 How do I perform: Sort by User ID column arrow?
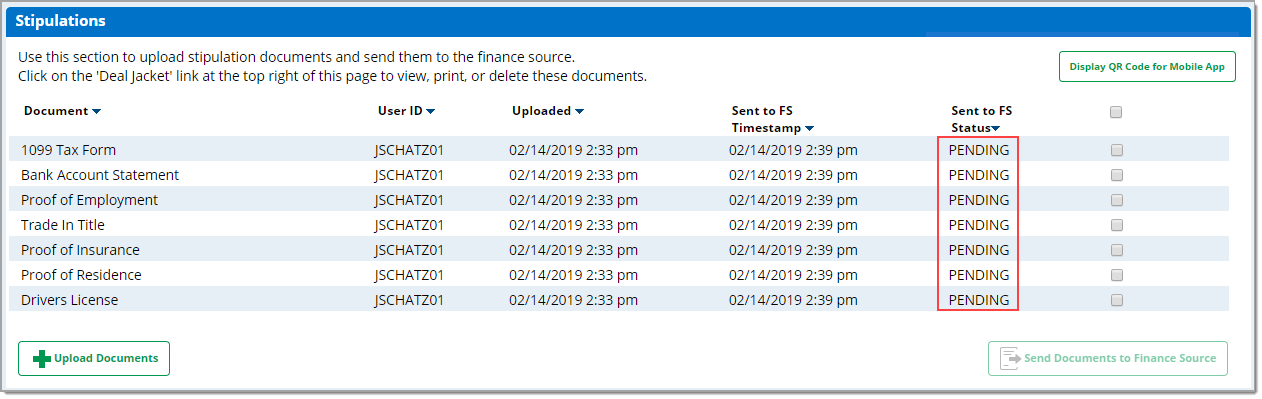(x=430, y=111)
